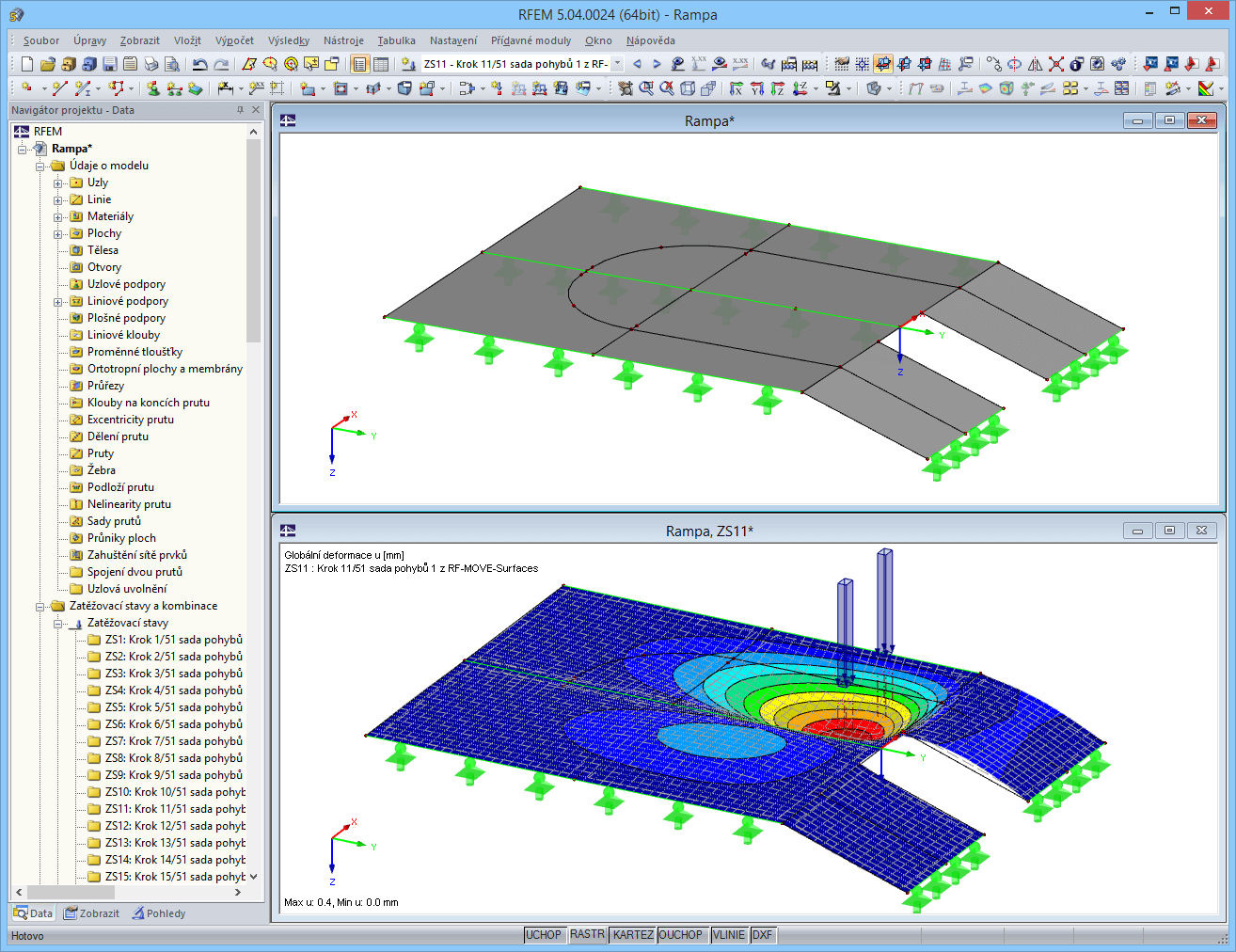Enable the UCHOP snap mode
Viewport: 1236px width, 952px height.
(x=546, y=935)
